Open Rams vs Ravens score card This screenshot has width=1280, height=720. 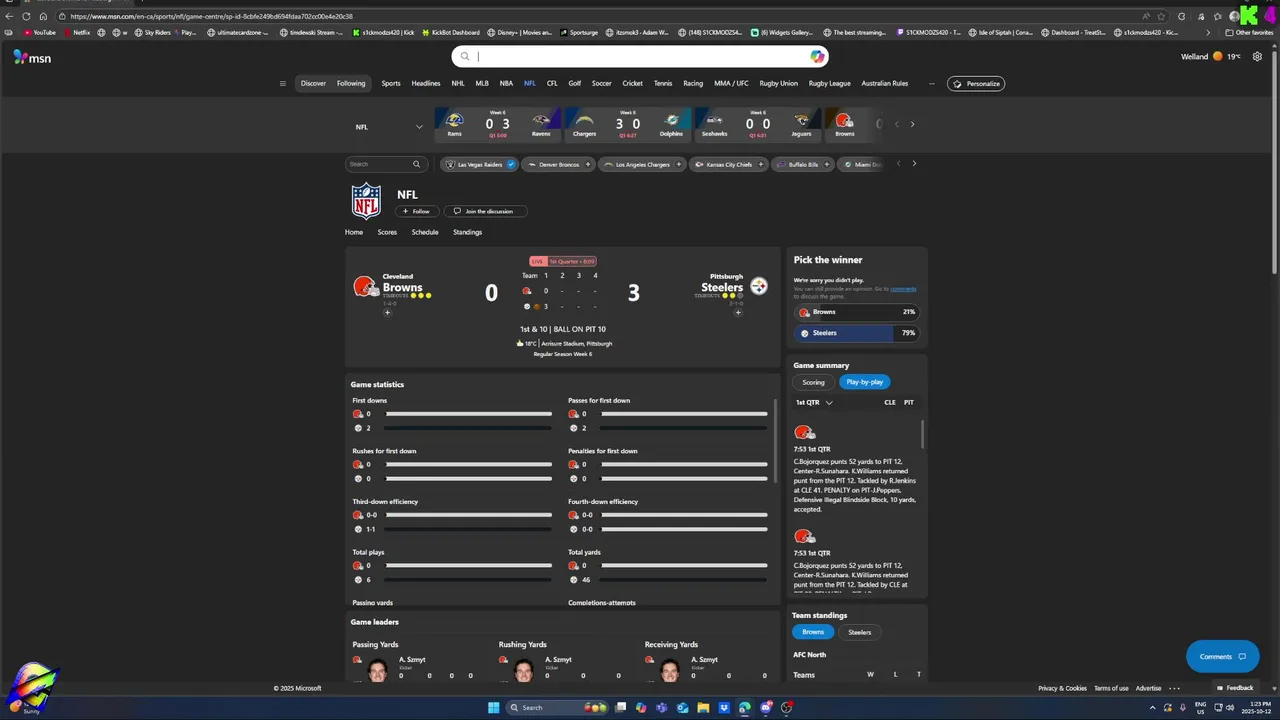497,124
